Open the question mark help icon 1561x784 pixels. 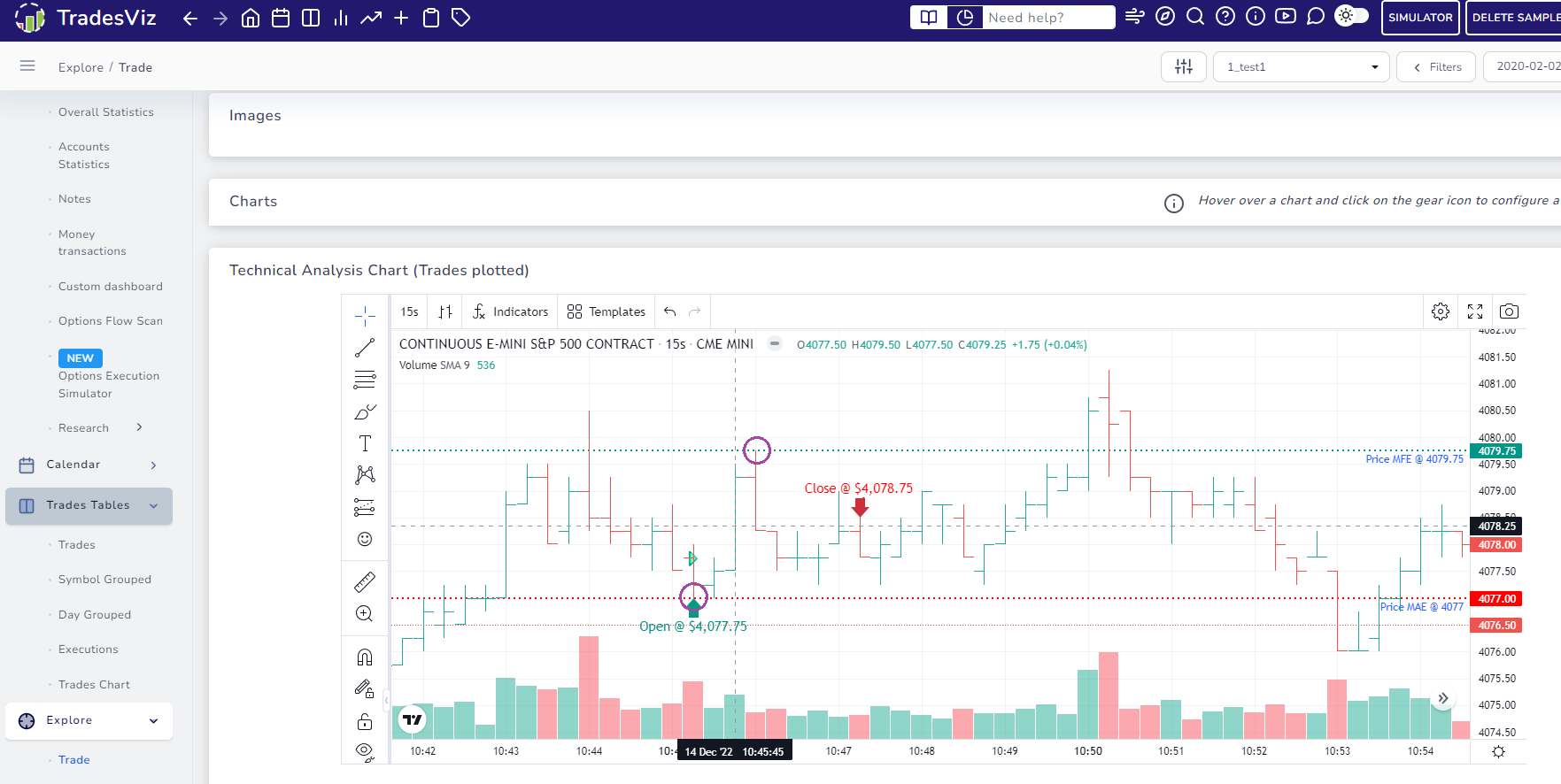coord(1225,16)
